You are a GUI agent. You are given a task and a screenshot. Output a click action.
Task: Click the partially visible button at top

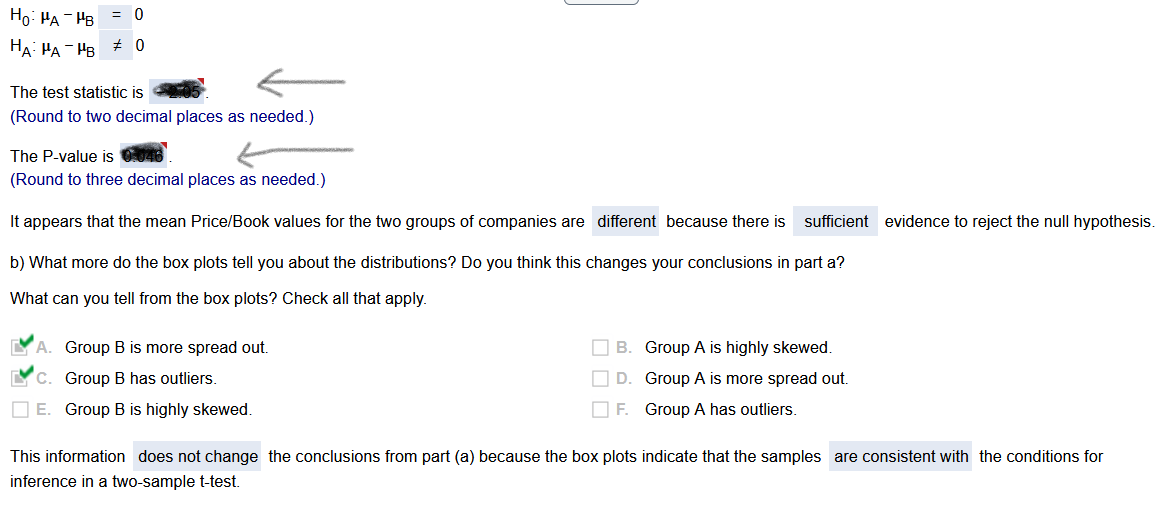pyautogui.click(x=600, y=2)
